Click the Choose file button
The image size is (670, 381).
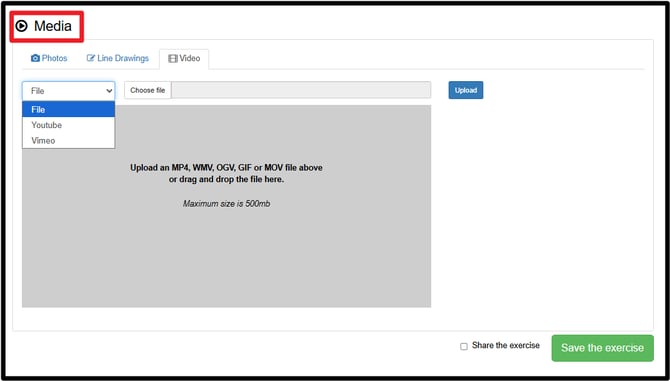tap(148, 90)
